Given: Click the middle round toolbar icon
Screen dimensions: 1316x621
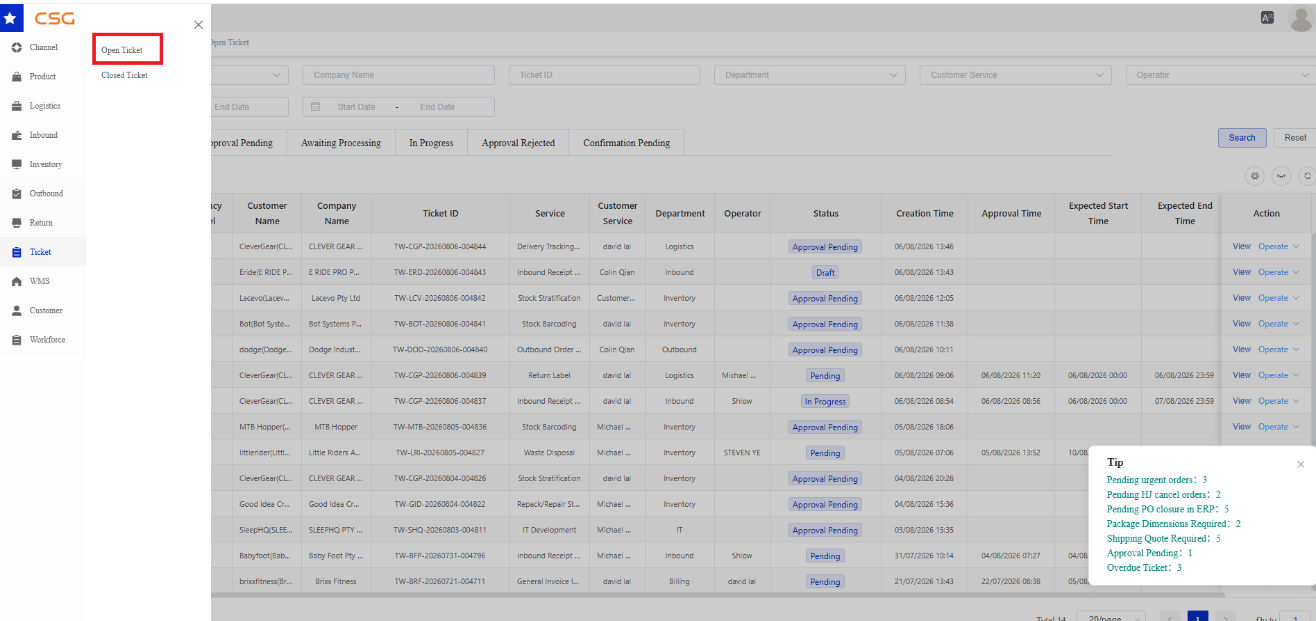Looking at the screenshot, I should 1282,176.
